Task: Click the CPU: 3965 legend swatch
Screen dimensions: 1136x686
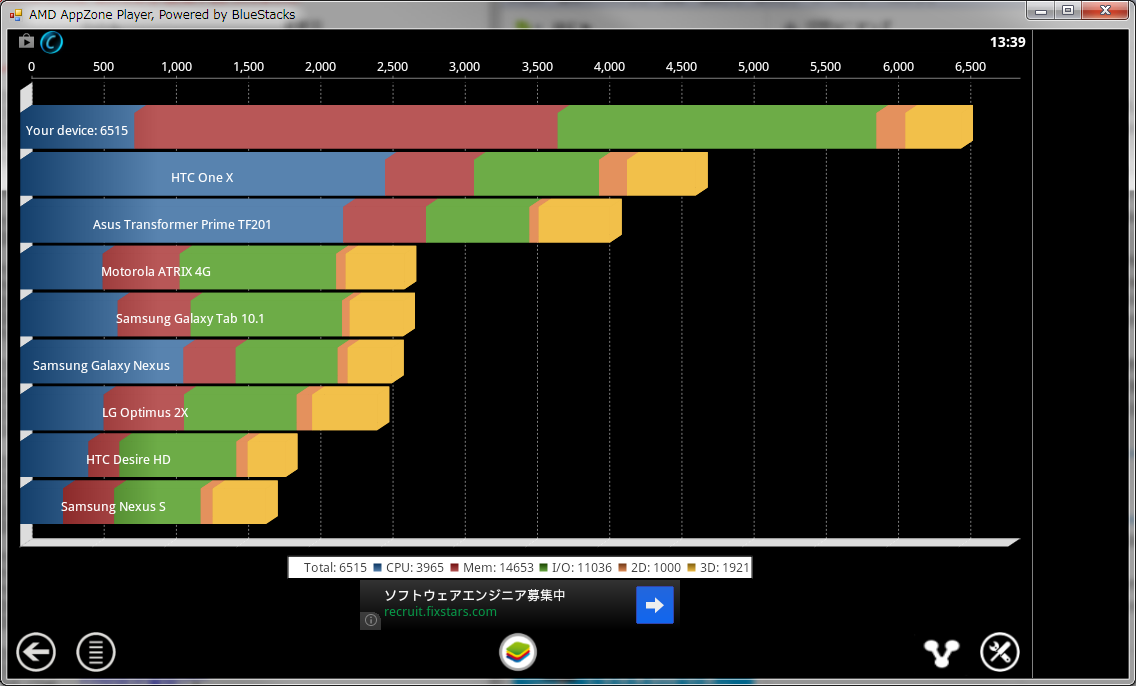Action: (x=377, y=568)
